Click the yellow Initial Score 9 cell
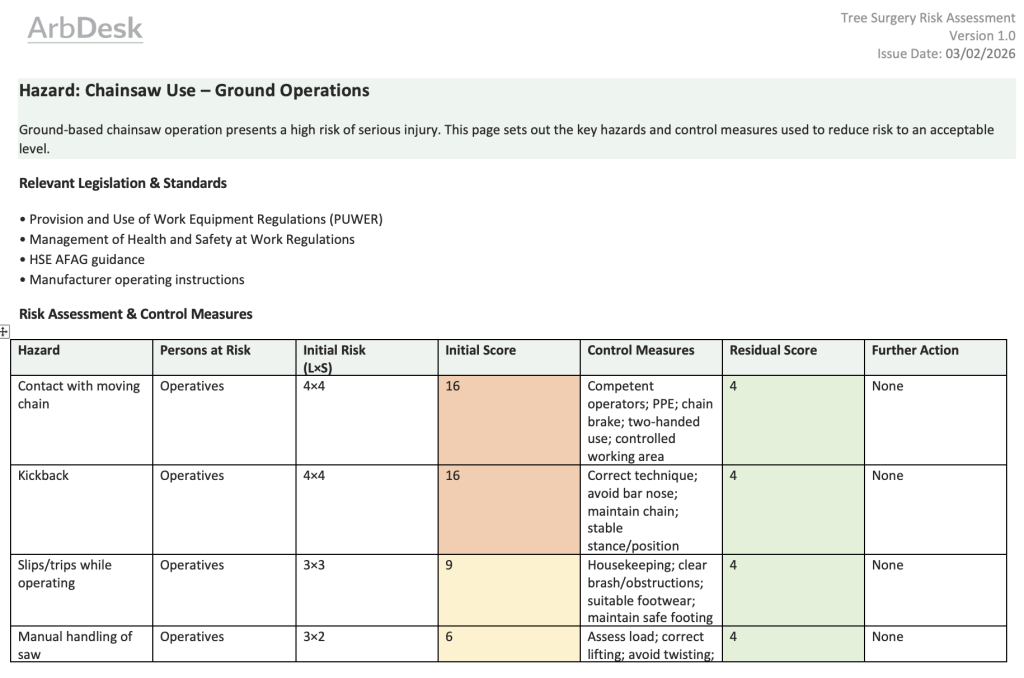This screenshot has width=1024, height=678. point(508,590)
